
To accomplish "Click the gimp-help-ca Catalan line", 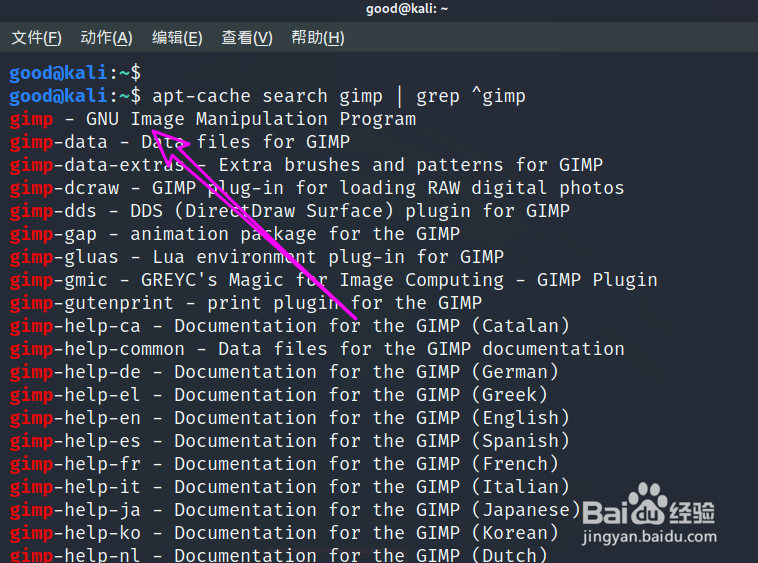I will point(290,326).
